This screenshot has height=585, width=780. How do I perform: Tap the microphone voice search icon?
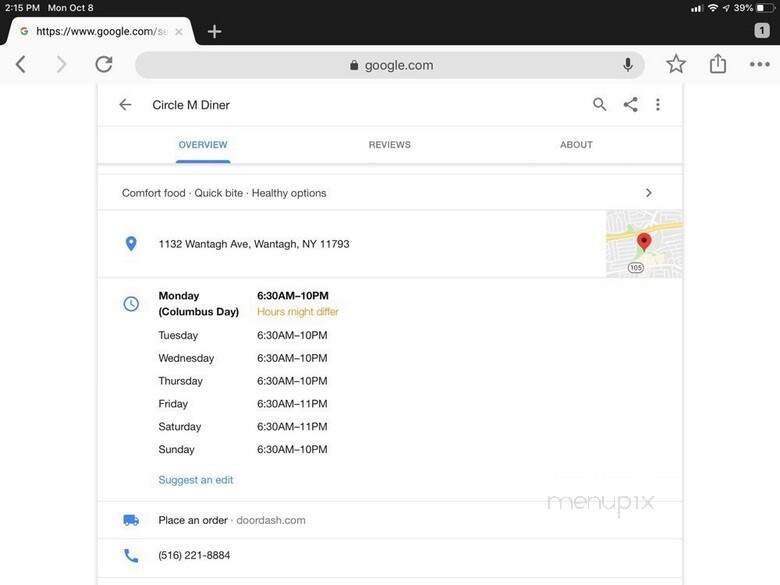pyautogui.click(x=628, y=65)
